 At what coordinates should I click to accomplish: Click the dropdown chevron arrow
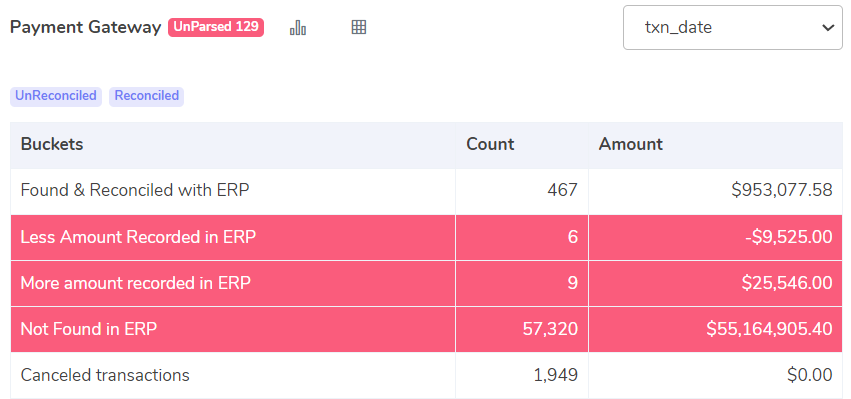828,28
